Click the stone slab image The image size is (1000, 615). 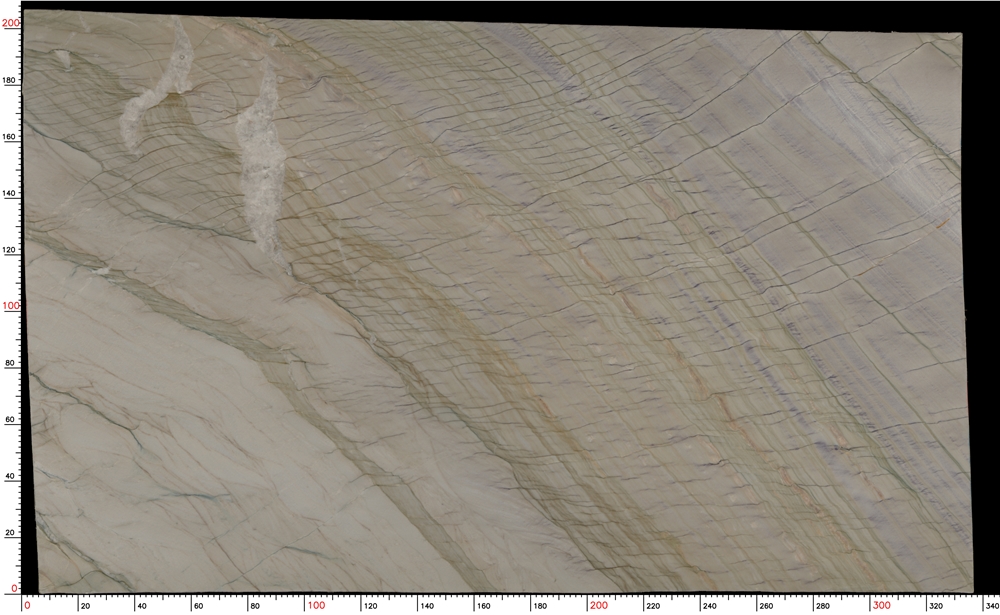tap(498, 301)
